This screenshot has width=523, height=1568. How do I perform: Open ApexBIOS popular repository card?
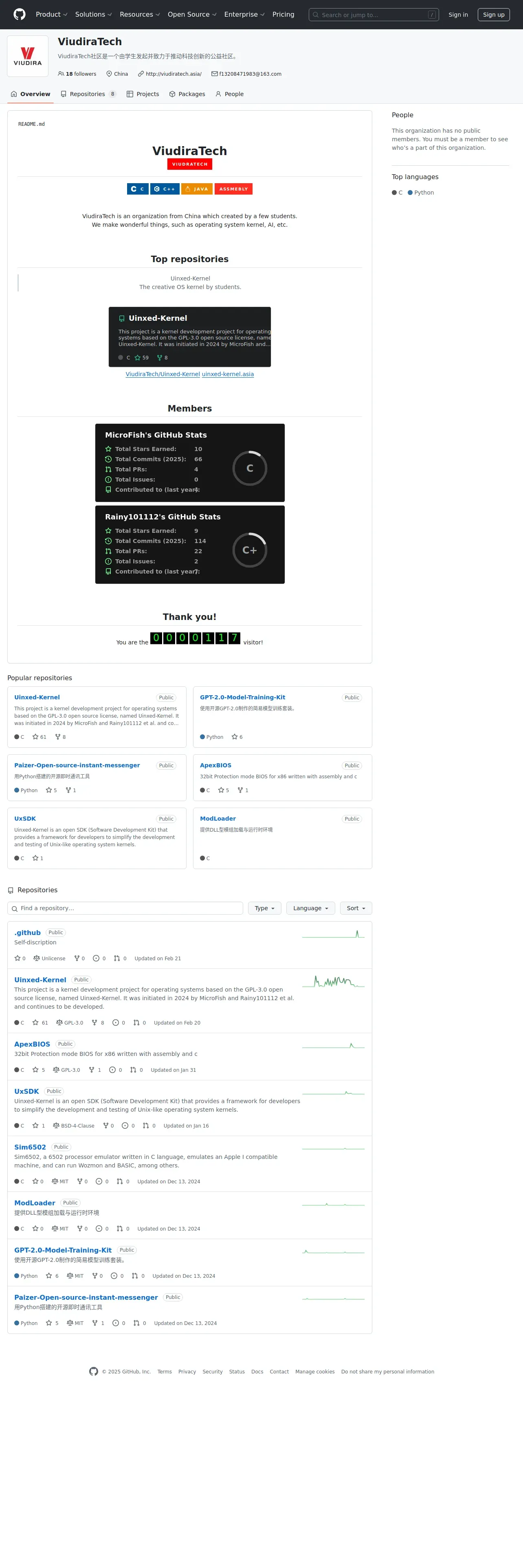(x=215, y=766)
